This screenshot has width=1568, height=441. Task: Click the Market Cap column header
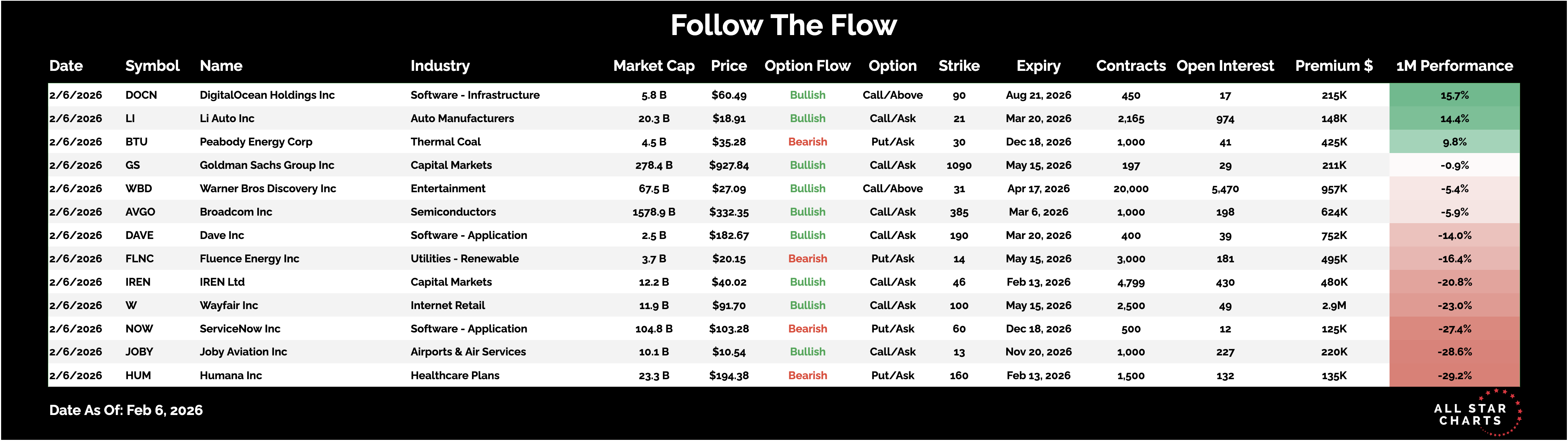[x=654, y=66]
